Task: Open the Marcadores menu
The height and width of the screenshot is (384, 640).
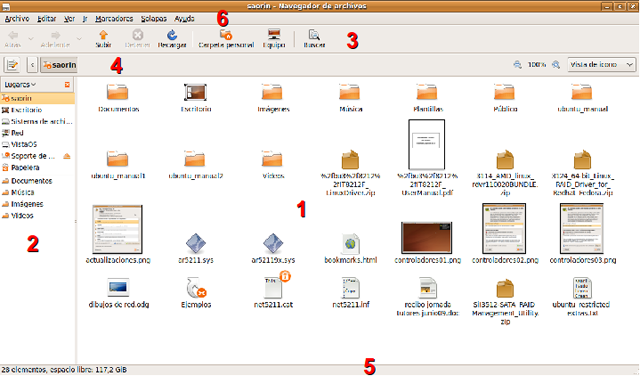Action: (x=114, y=19)
